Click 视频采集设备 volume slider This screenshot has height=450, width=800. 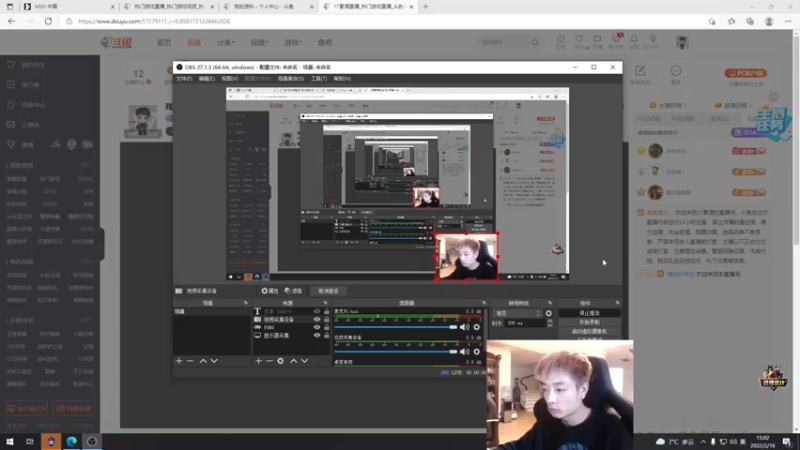(395, 352)
